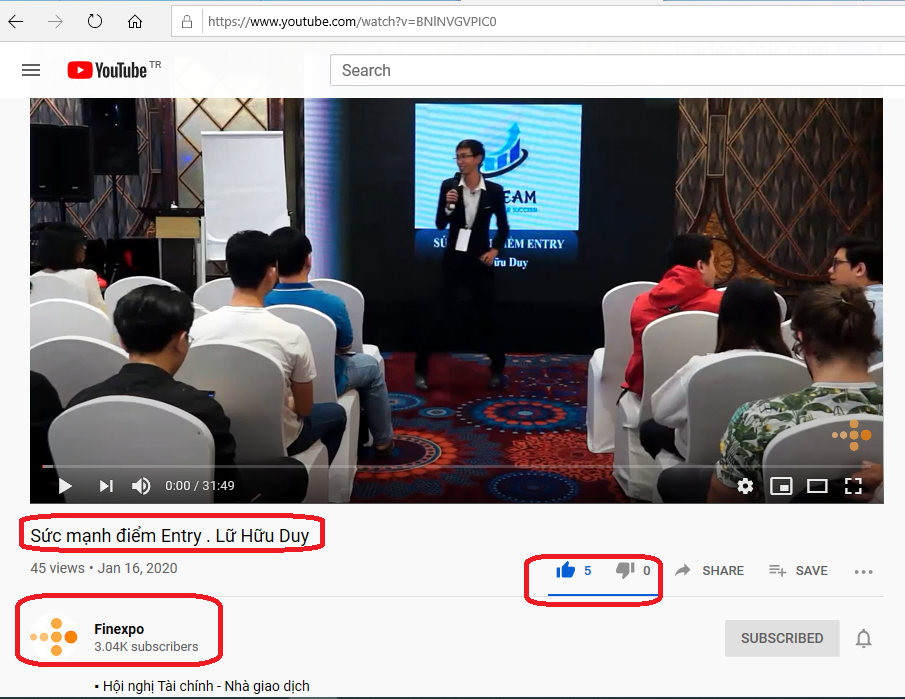
Task: Click the video title 'Sức mạnh điểm Entry'
Action: 170,536
